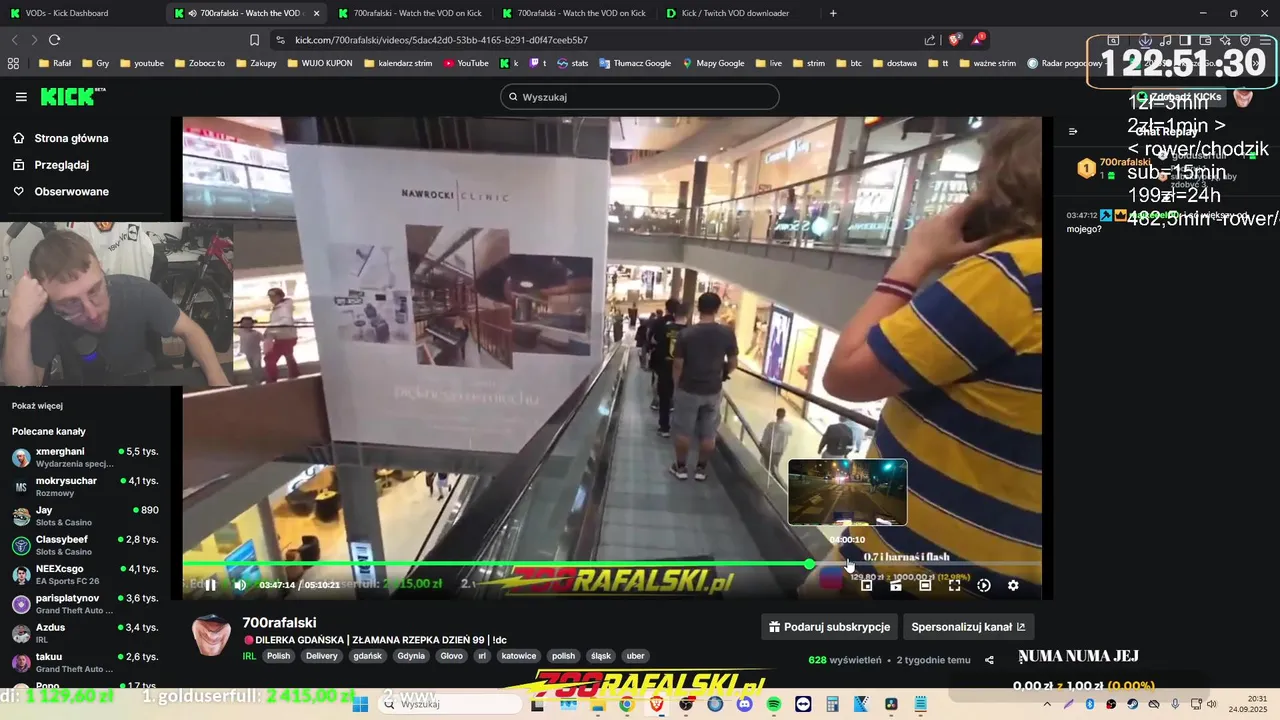
Task: Pause the VOD playback
Action: pyautogui.click(x=210, y=585)
